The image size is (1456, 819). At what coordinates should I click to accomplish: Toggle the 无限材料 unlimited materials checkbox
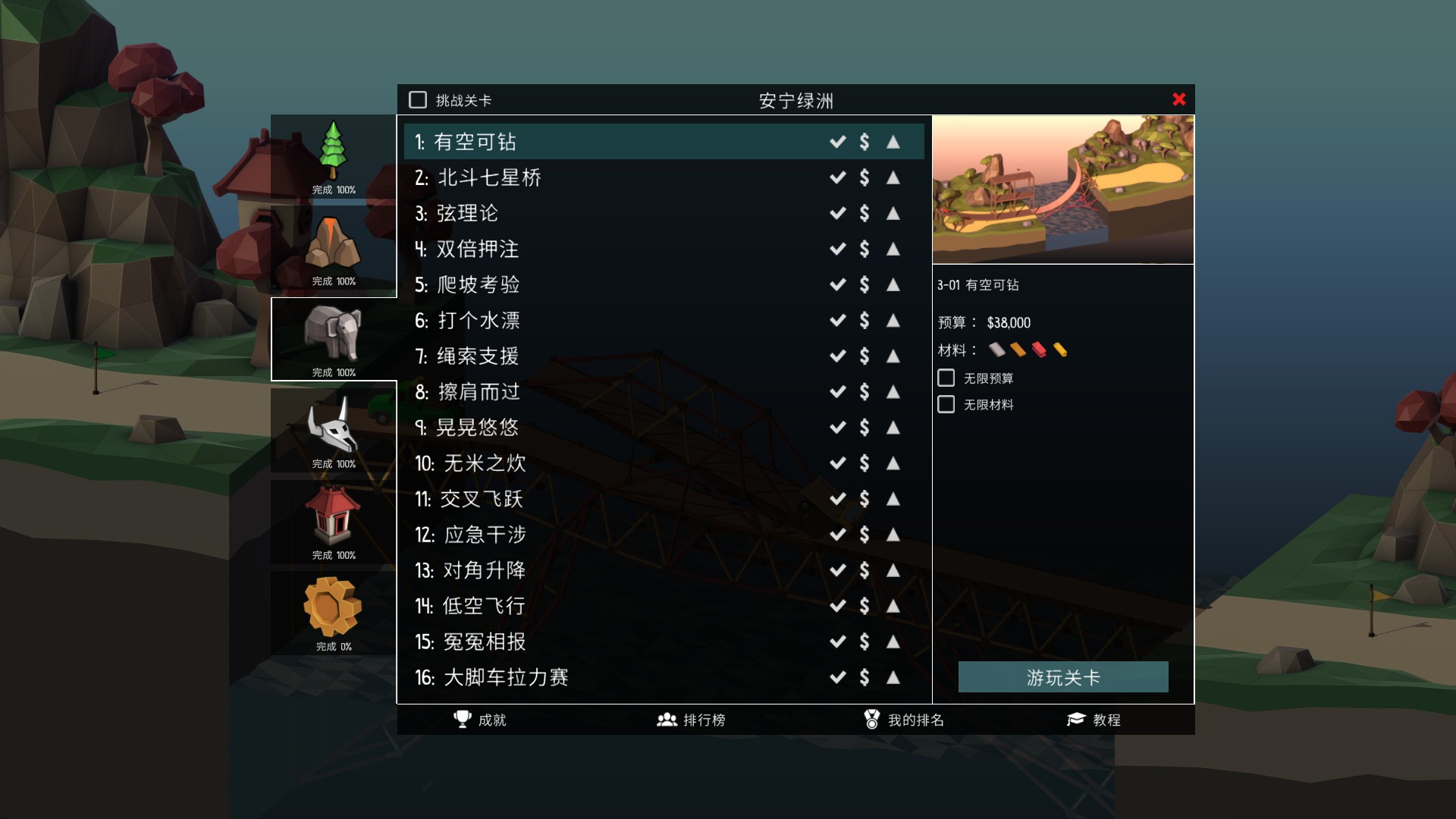[x=946, y=404]
